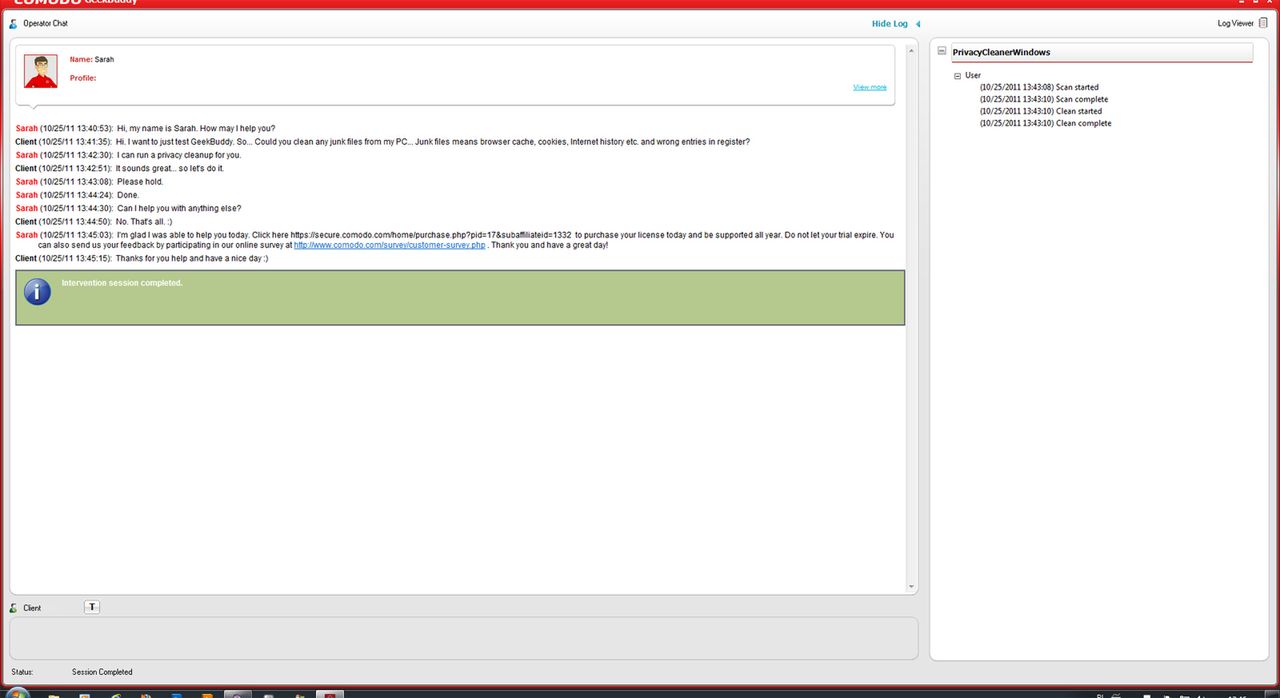
Task: Click the Operator Chat person icon
Action: 13,23
